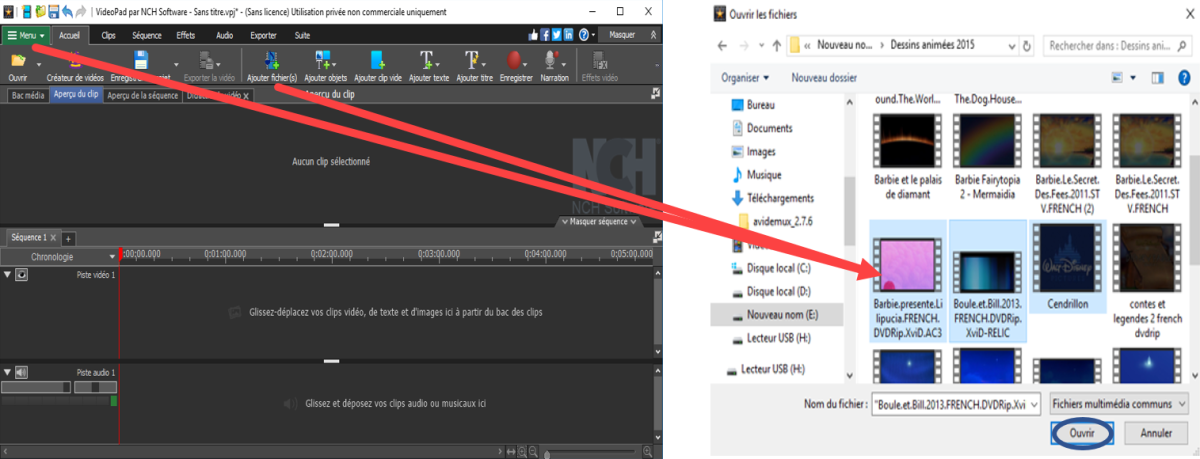Image resolution: width=1200 pixels, height=459 pixels.
Task: Refresh the Dessins animées 2015 folder
Action: (1025, 46)
